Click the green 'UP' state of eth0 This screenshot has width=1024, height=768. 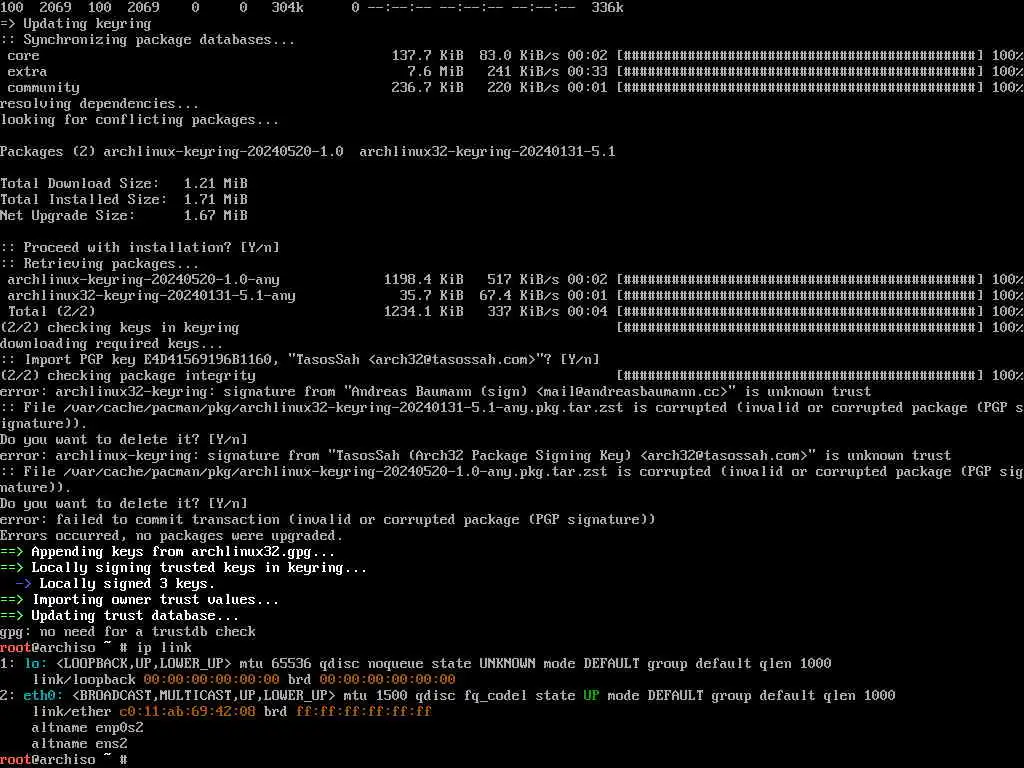coord(591,696)
